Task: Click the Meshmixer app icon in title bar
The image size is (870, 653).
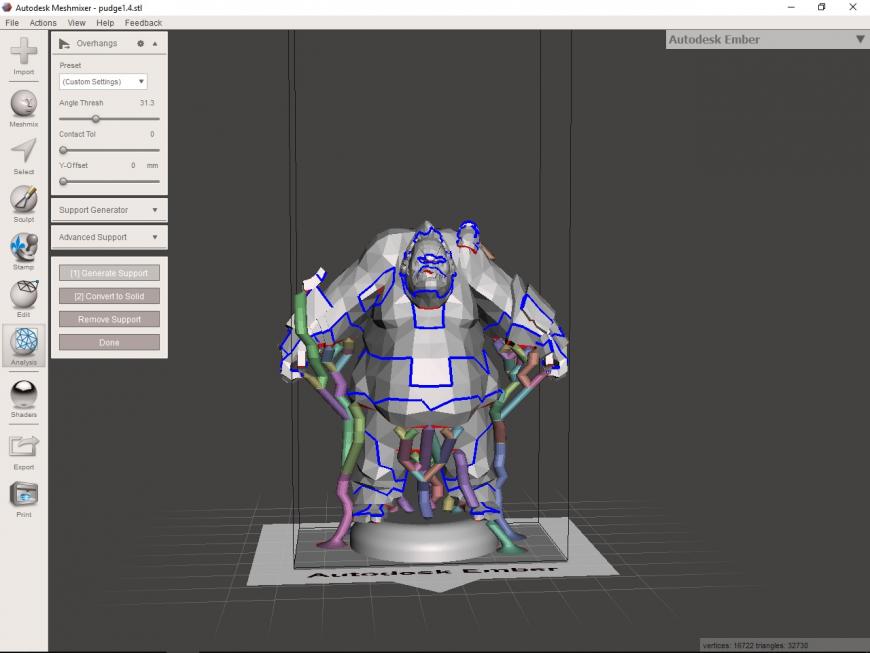Action: click(7, 7)
